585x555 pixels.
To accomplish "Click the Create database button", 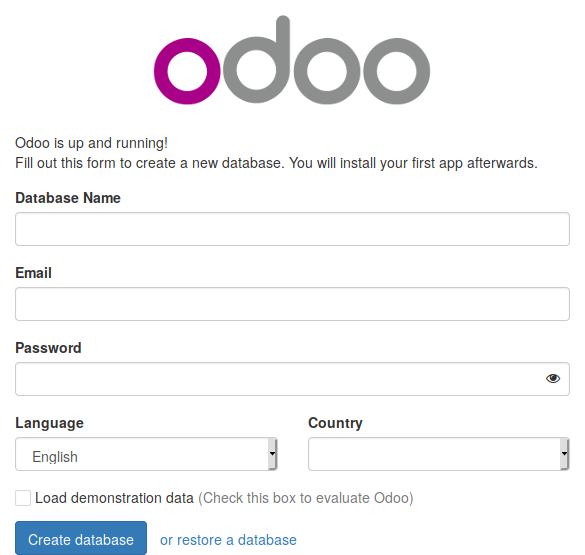I will [81, 538].
